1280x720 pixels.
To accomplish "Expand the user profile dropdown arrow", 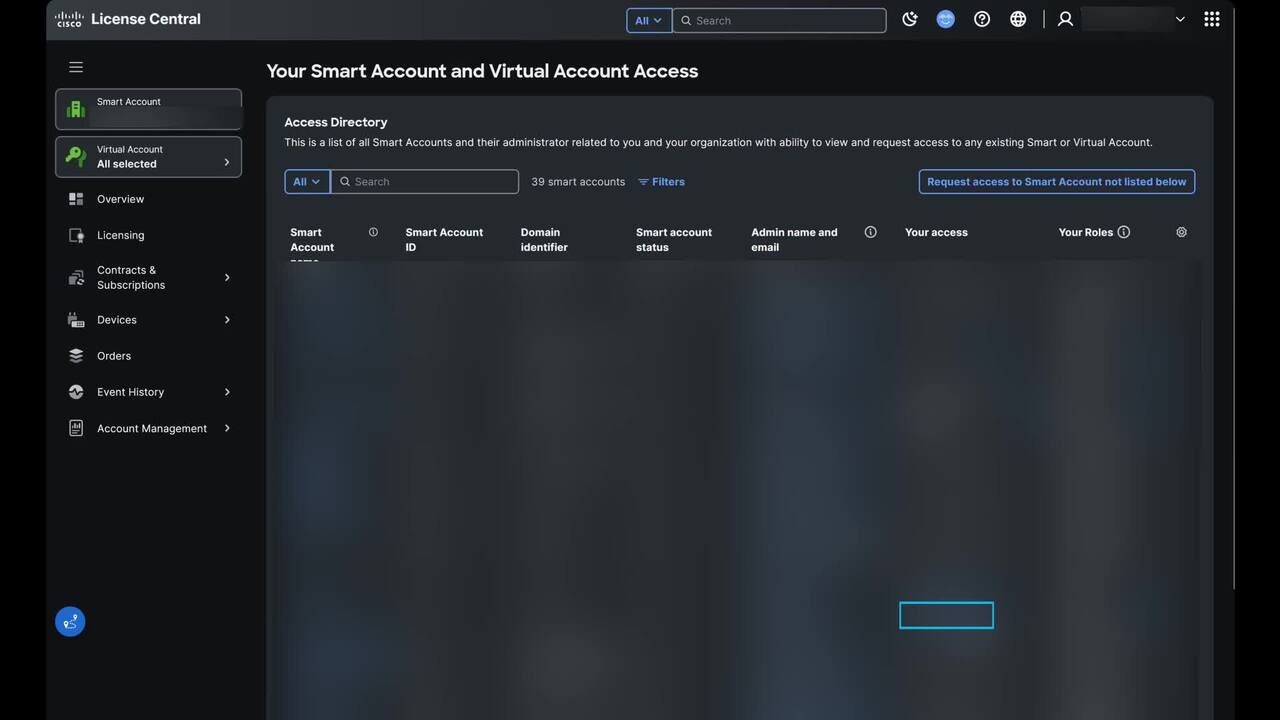I will 1180,19.
